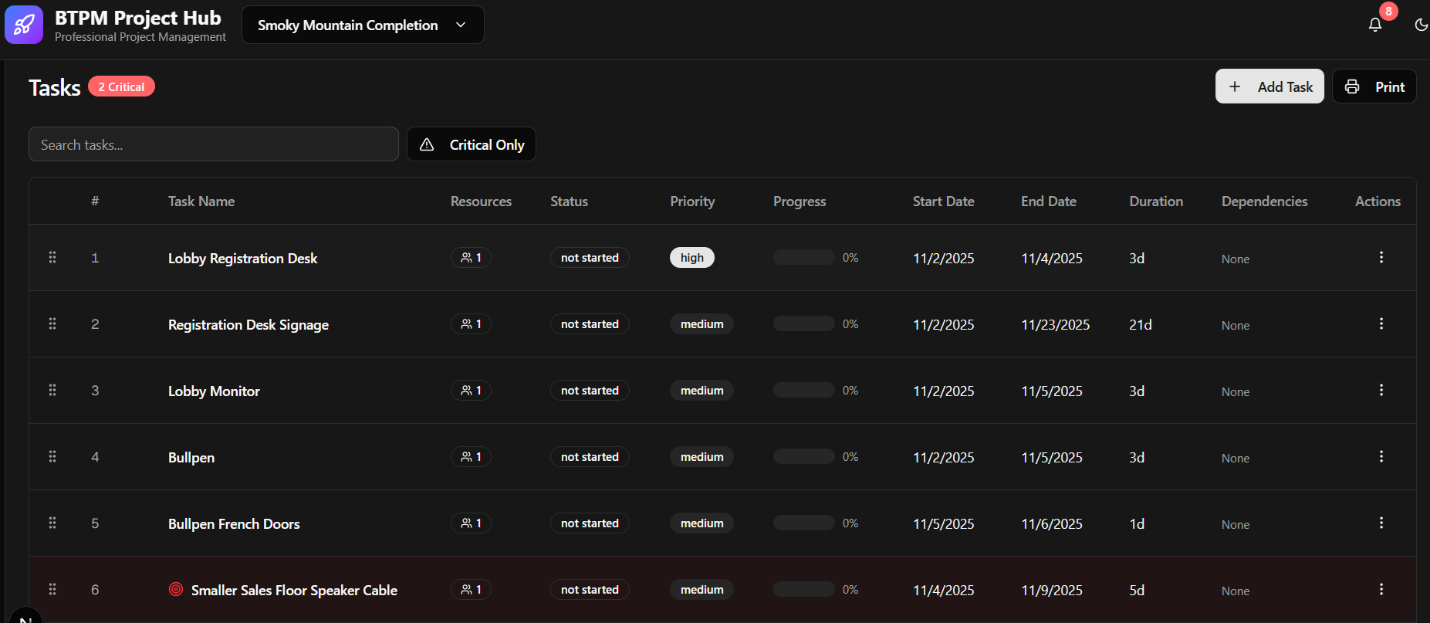1430x623 pixels.
Task: Open the notifications bell
Action: click(1375, 25)
